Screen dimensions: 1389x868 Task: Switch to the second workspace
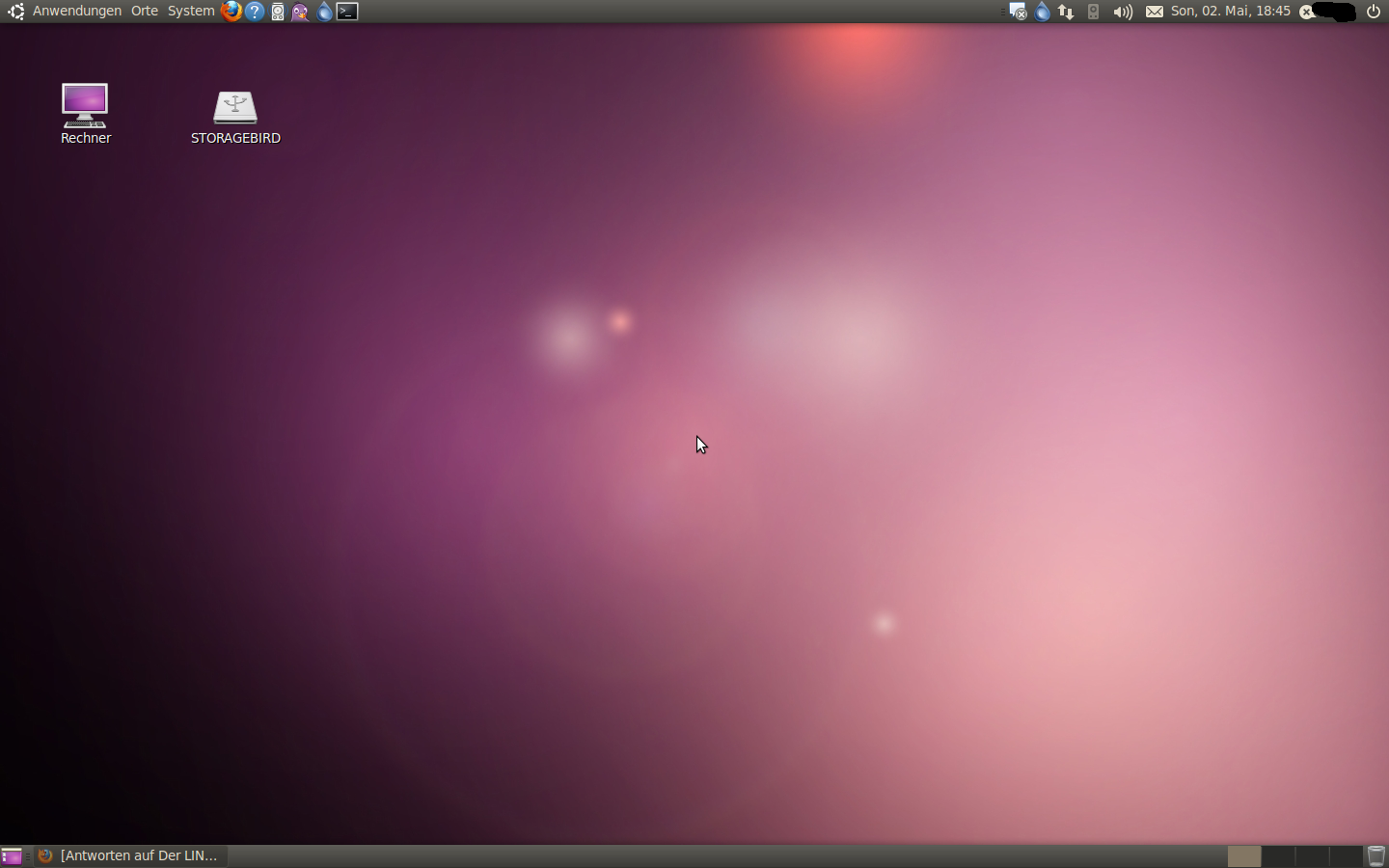coord(1278,855)
